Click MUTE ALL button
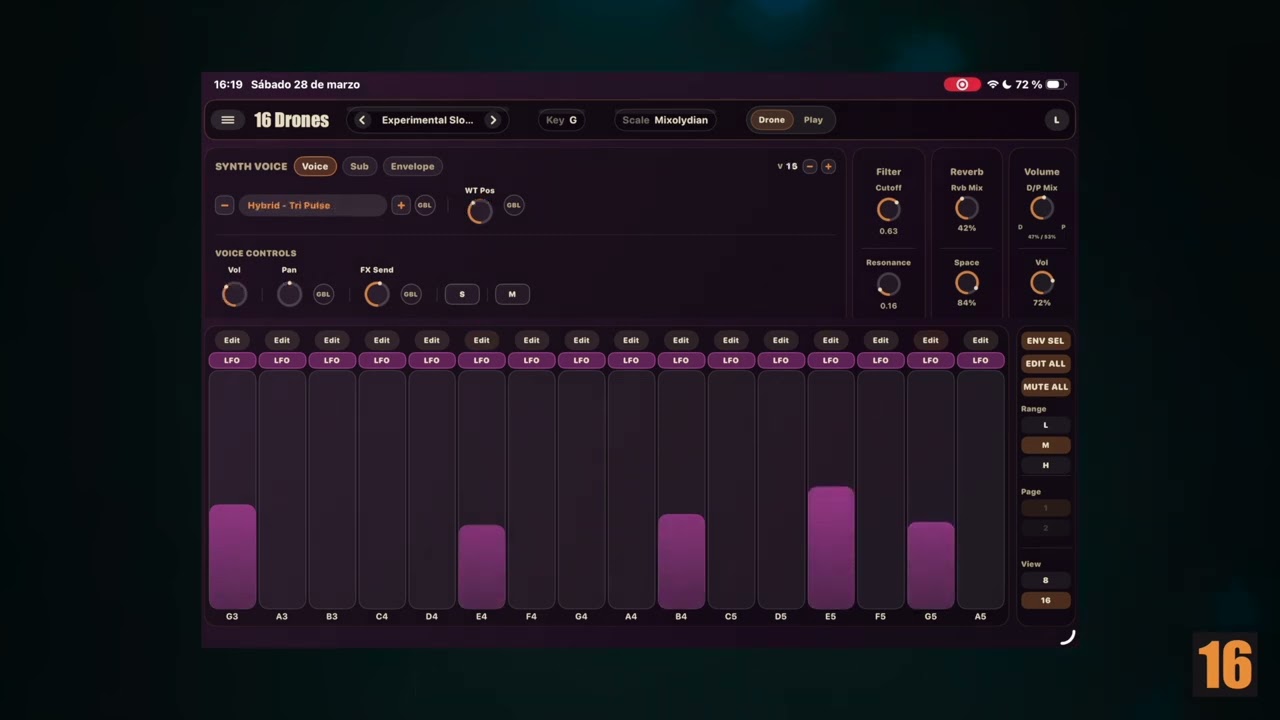This screenshot has width=1280, height=720. point(1045,387)
